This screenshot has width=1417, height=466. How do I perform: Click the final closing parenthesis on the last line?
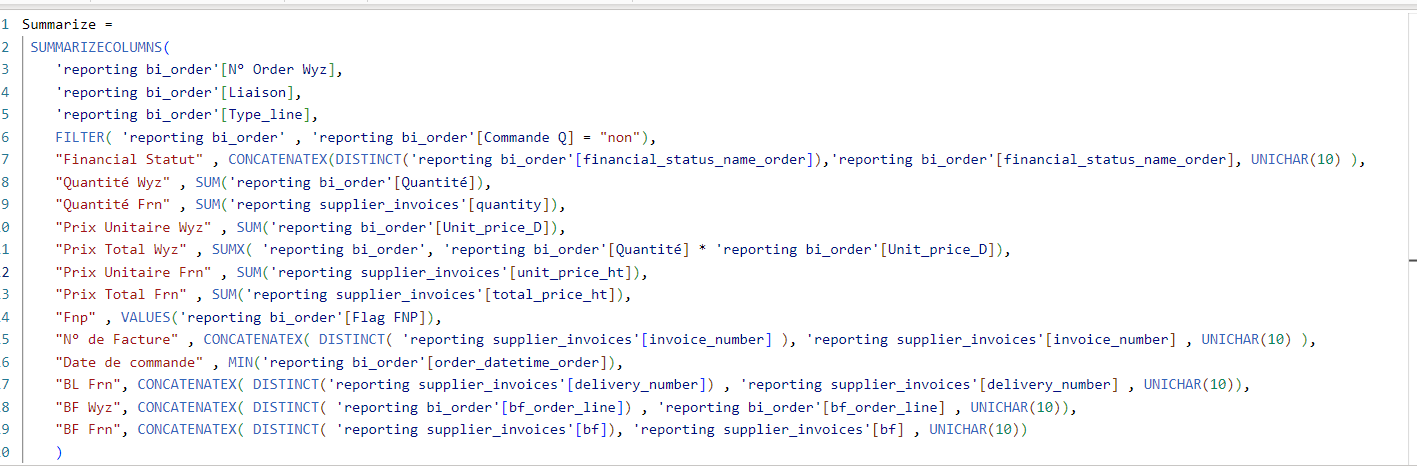click(59, 452)
